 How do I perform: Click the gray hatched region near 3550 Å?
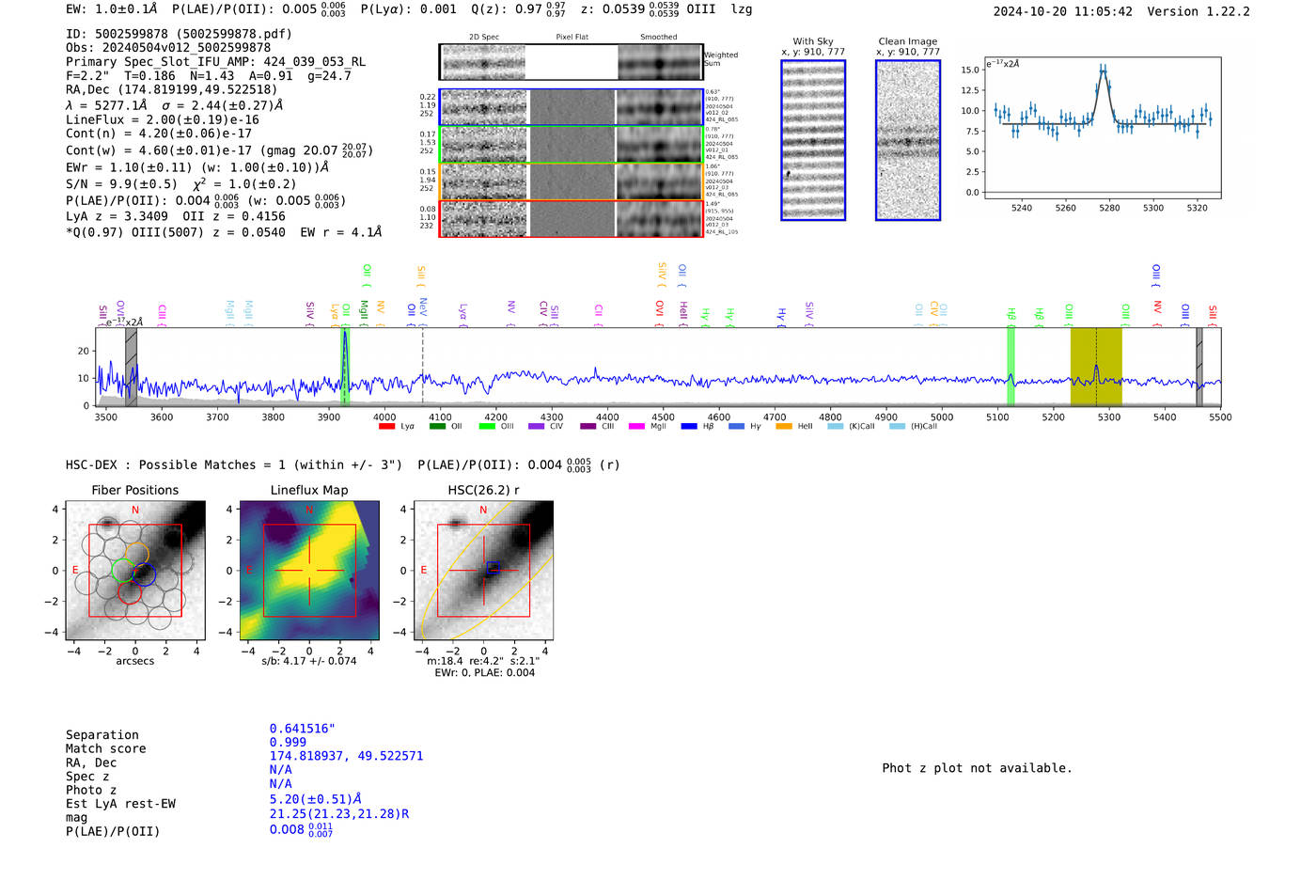pos(132,367)
